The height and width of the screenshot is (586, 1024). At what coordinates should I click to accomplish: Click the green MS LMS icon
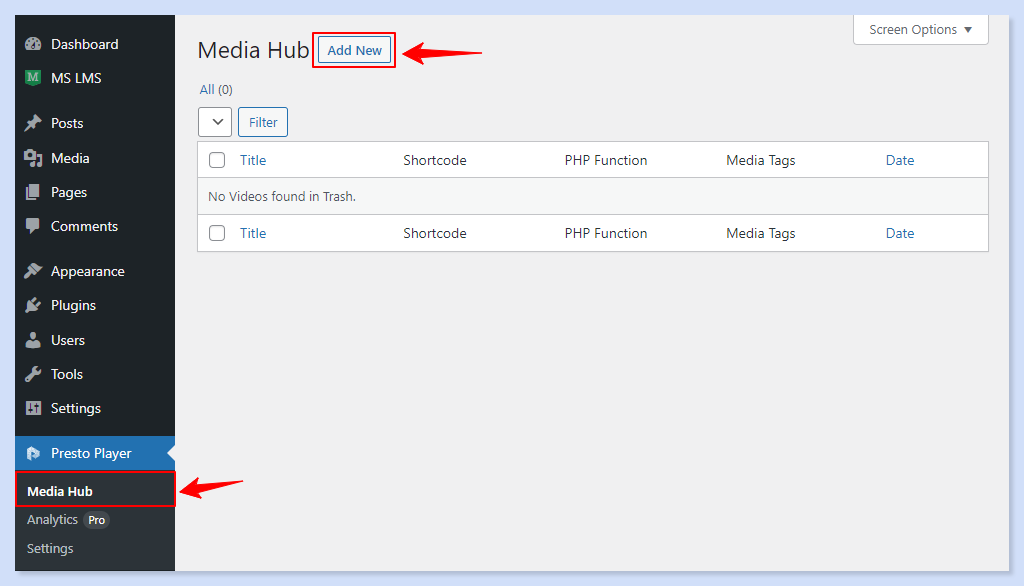coord(33,78)
